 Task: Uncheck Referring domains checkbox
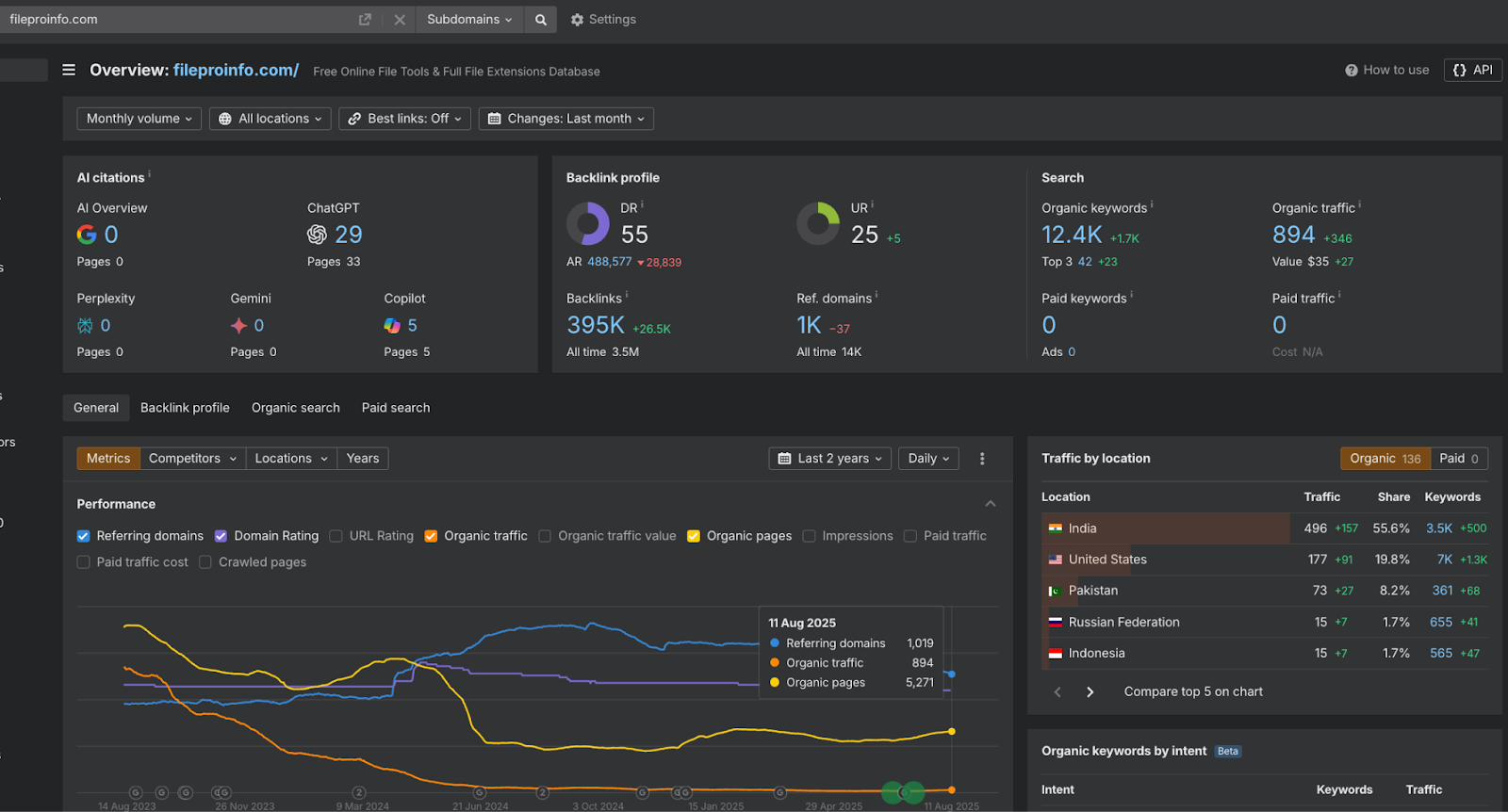click(84, 536)
